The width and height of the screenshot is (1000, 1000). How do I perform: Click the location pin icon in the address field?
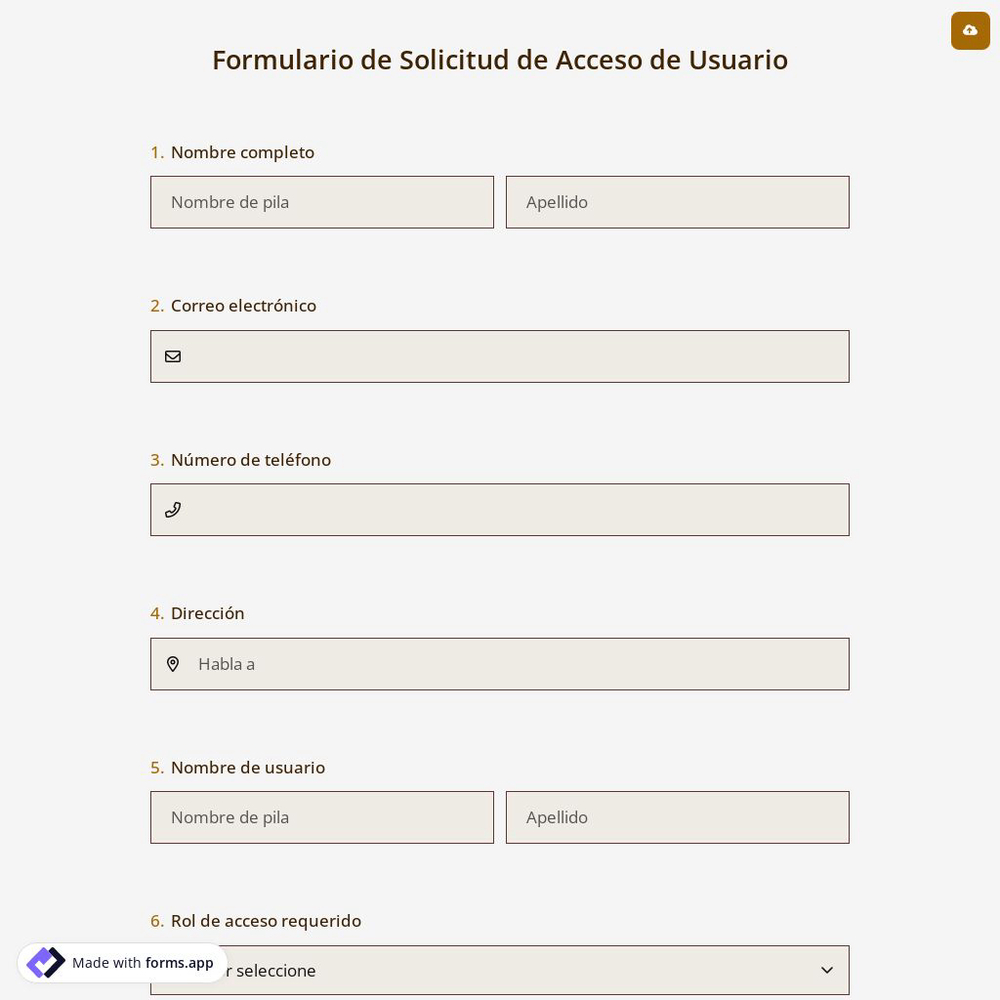pyautogui.click(x=173, y=664)
